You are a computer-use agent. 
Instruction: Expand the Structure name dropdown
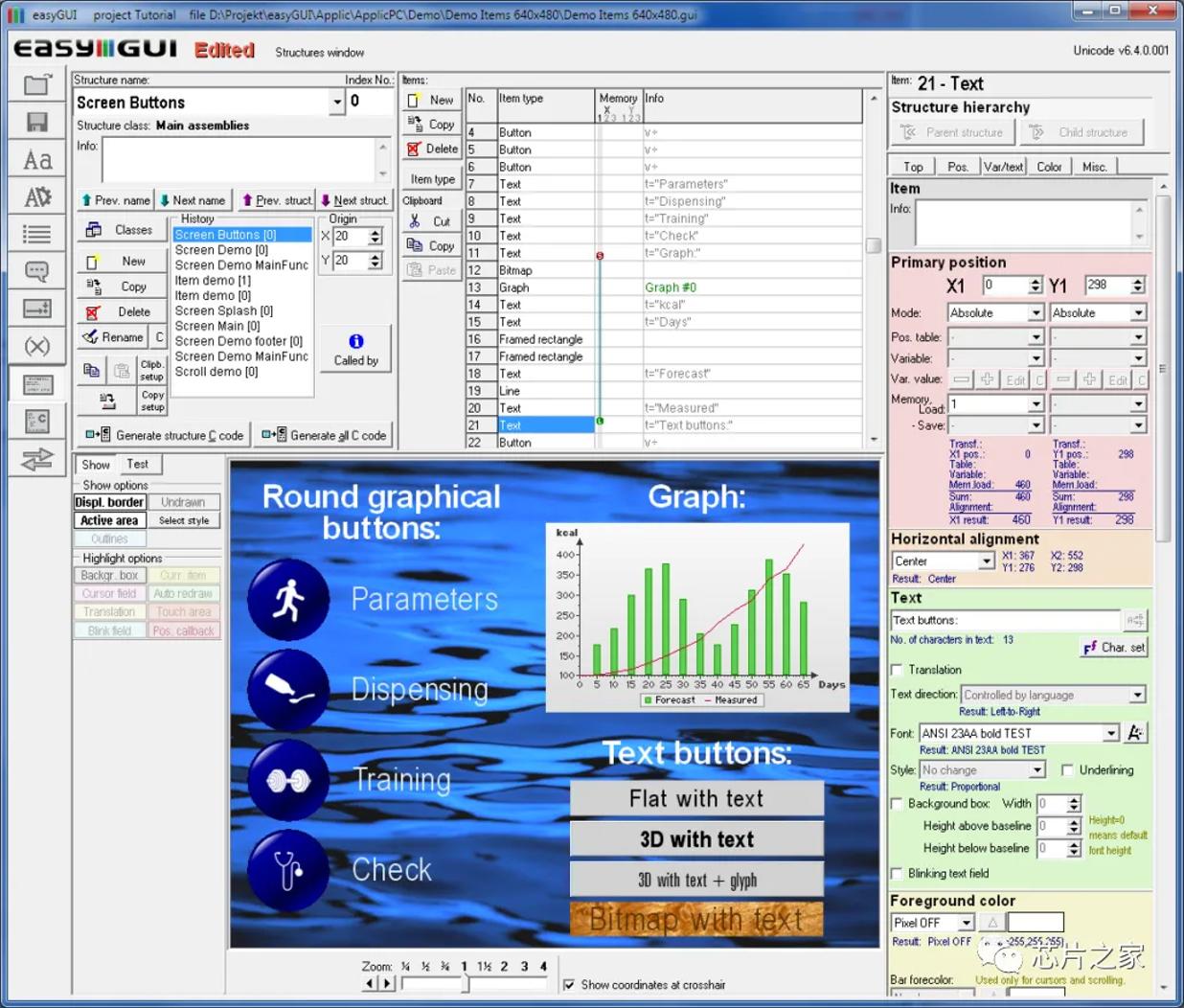(337, 102)
